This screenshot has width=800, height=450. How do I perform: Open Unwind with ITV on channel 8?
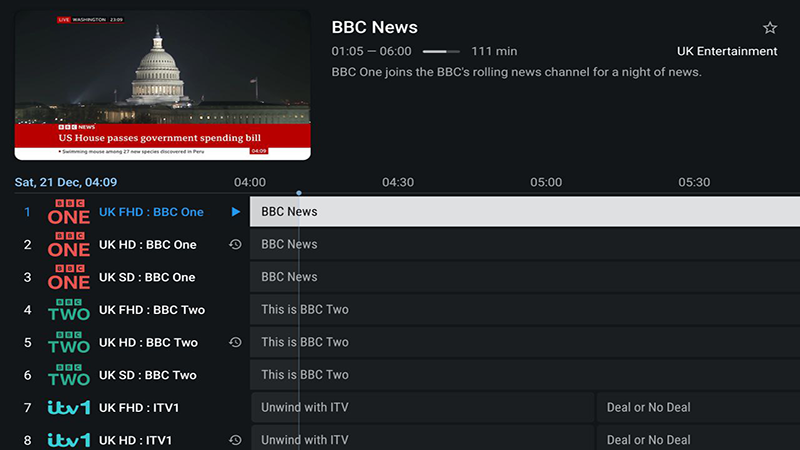[x=420, y=440]
